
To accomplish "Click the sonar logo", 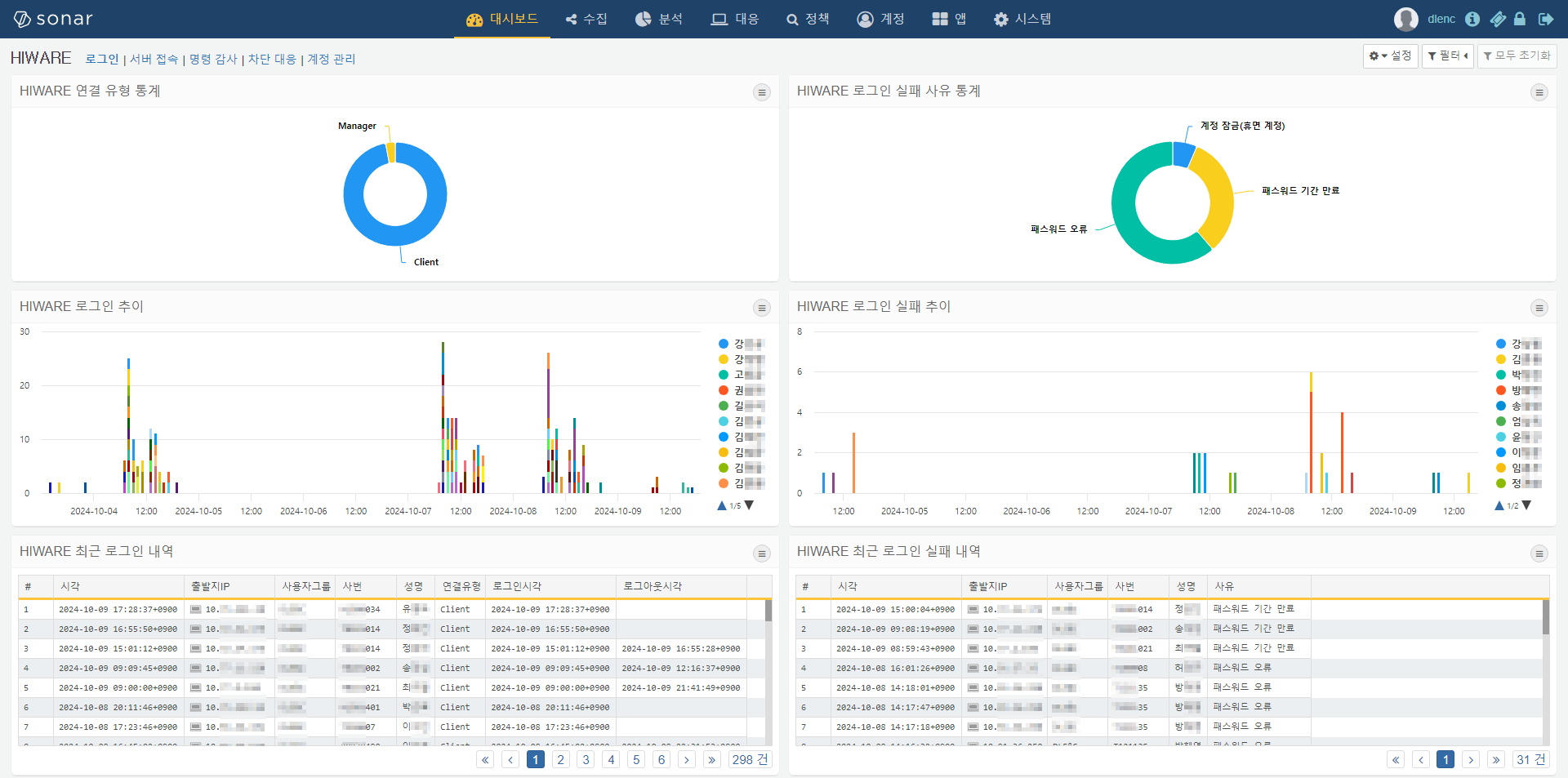I will 52,19.
